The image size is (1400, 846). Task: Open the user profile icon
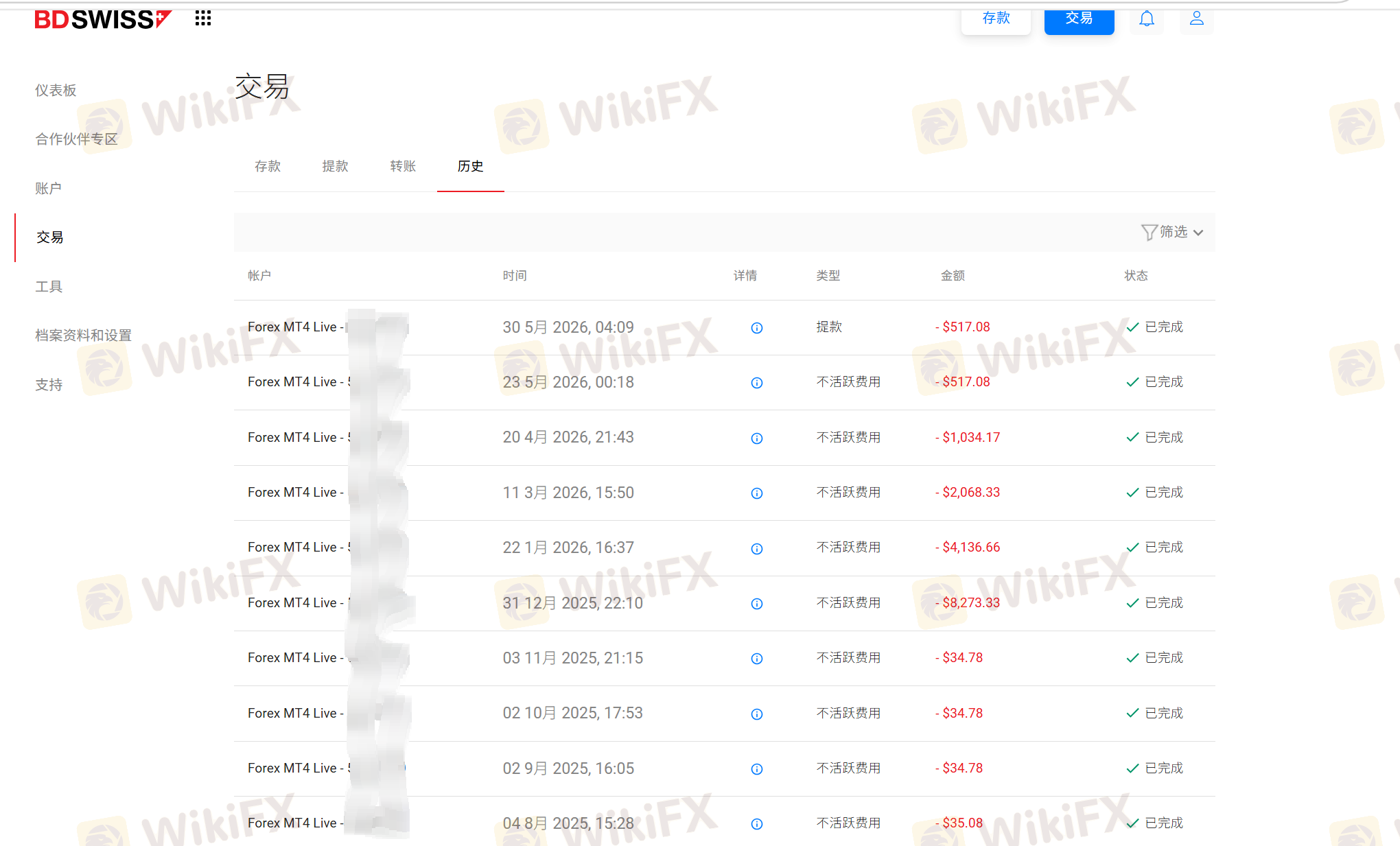point(1196,19)
